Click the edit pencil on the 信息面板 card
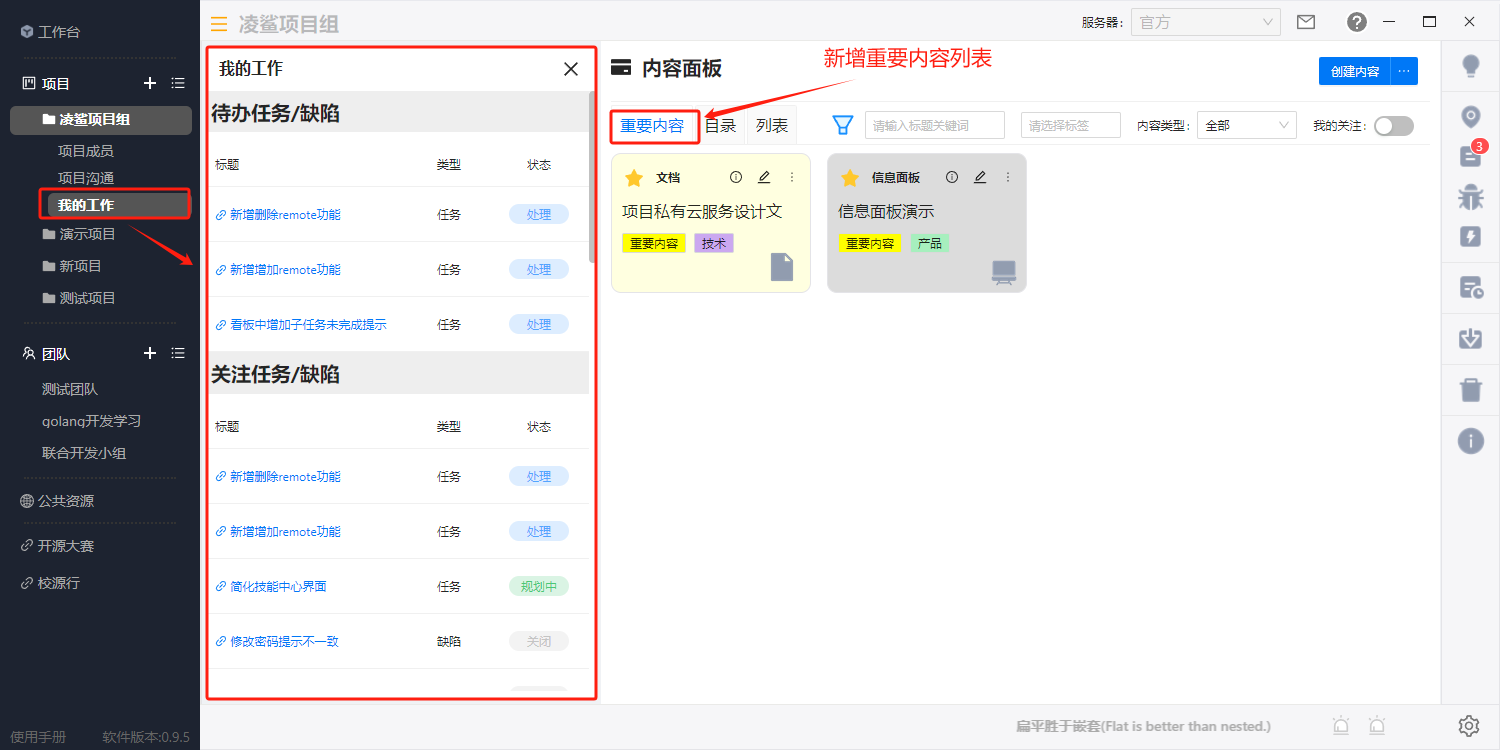This screenshot has width=1500, height=750. pyautogui.click(x=980, y=177)
